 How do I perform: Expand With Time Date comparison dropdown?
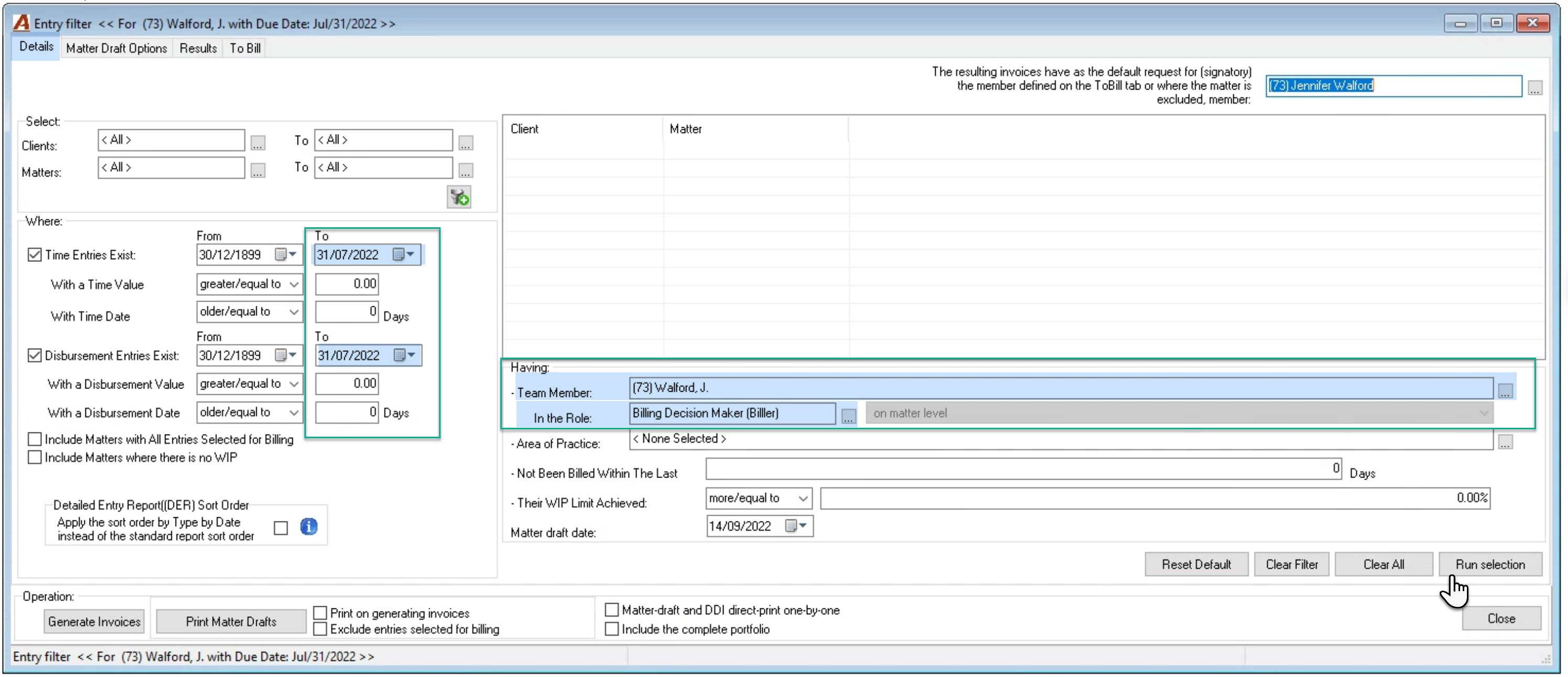pos(249,312)
